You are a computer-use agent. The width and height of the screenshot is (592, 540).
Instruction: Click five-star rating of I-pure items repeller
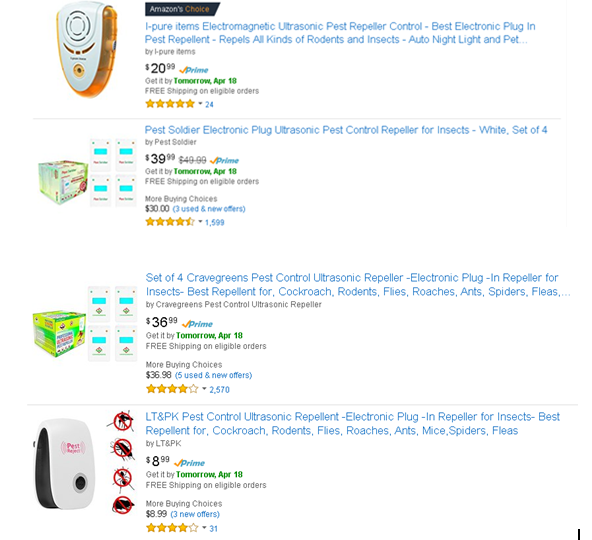(x=170, y=103)
